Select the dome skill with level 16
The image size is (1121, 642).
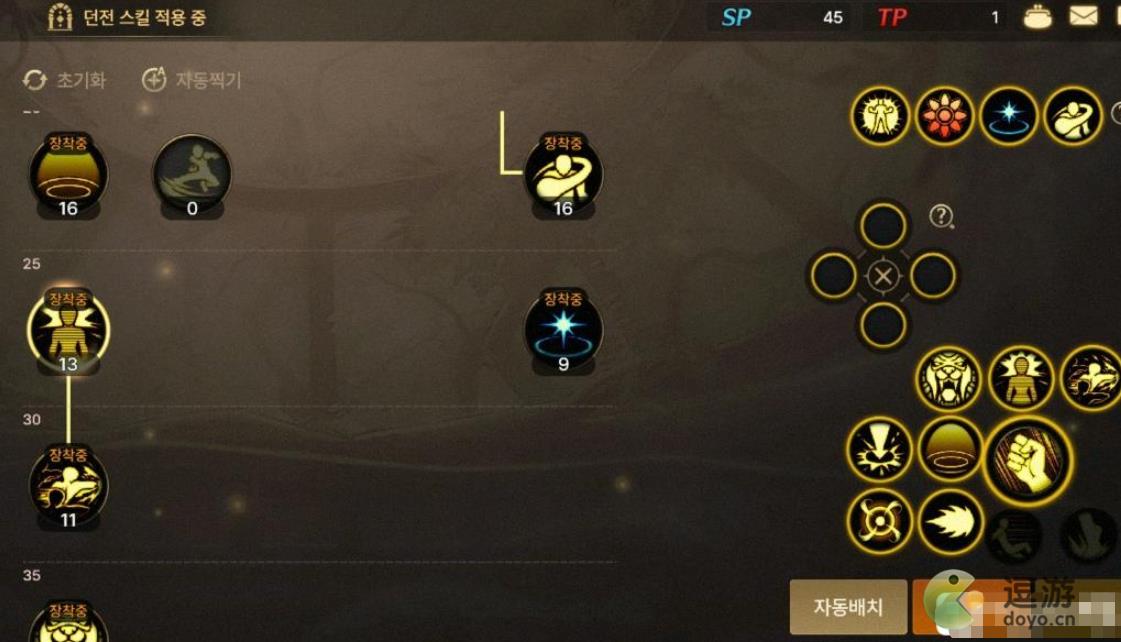coord(68,175)
